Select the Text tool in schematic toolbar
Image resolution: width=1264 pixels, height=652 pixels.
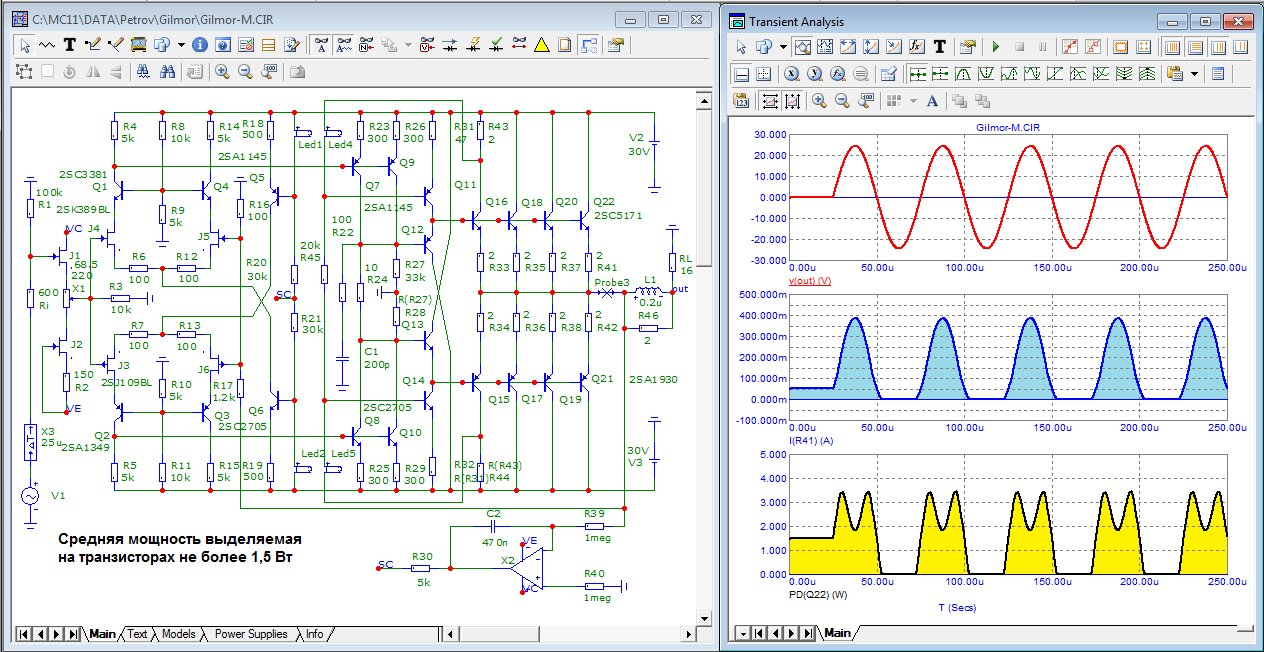click(70, 45)
